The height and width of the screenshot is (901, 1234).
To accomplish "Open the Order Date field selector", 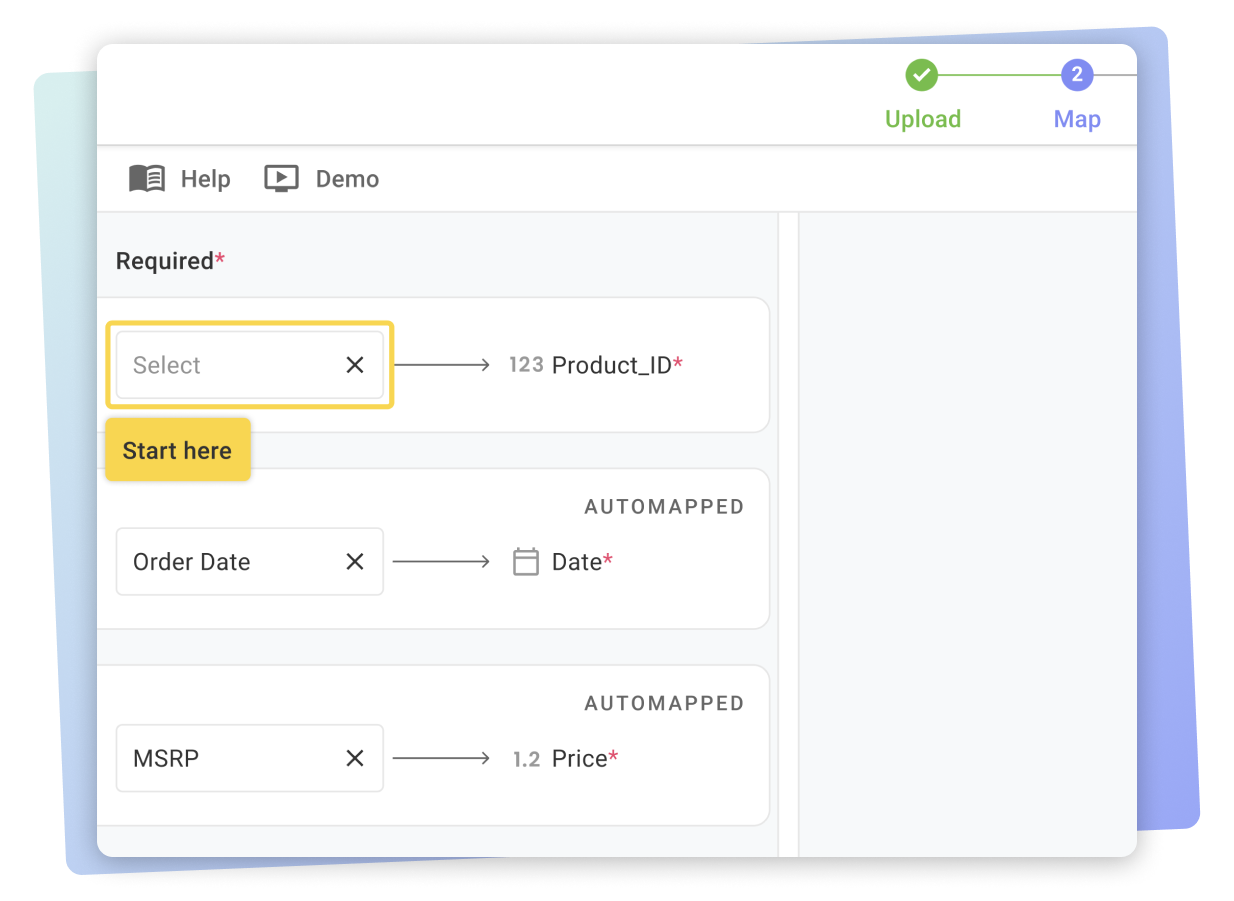I will coord(230,561).
